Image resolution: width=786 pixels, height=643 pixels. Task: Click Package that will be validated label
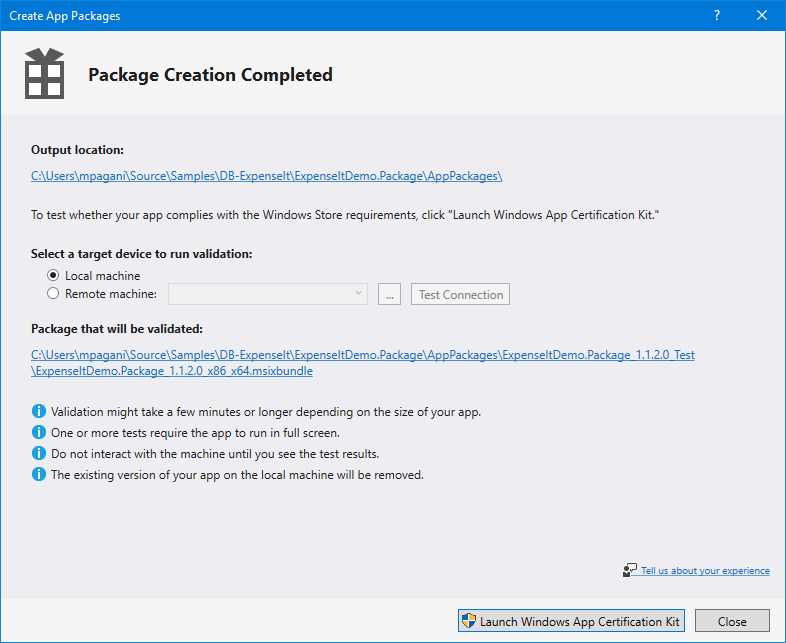point(117,329)
